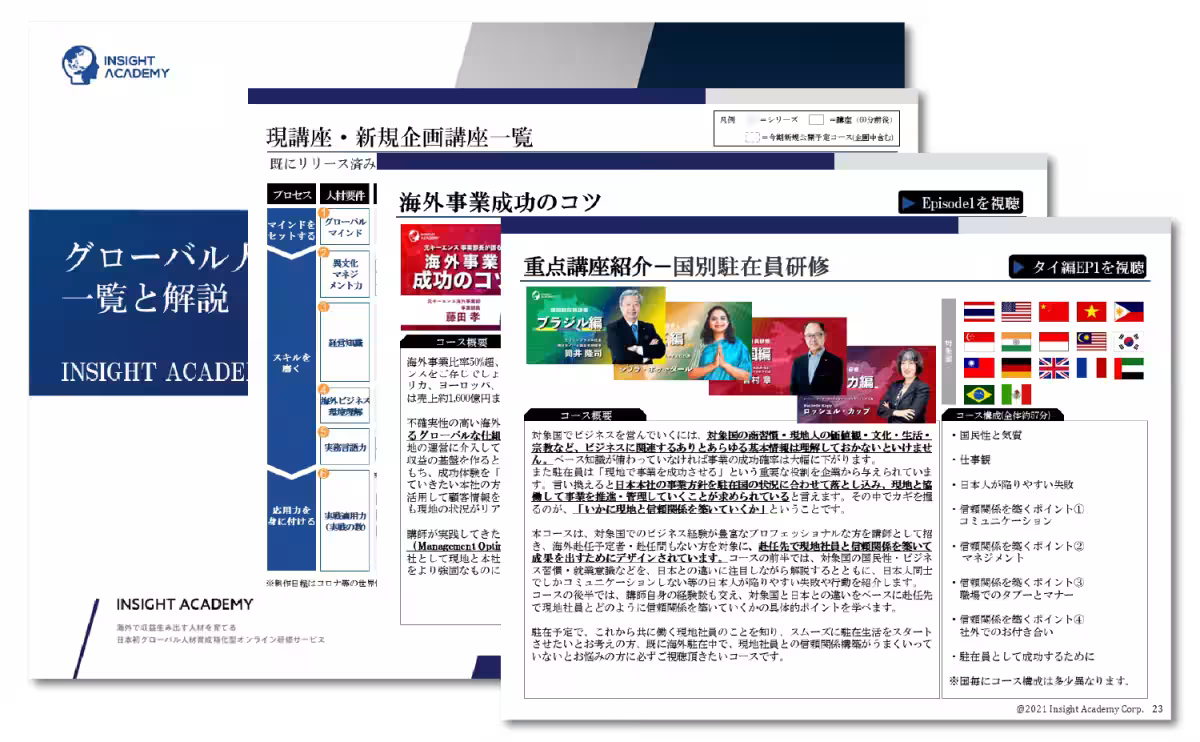
Task: Click the Taiwan flag icon
Action: [978, 367]
